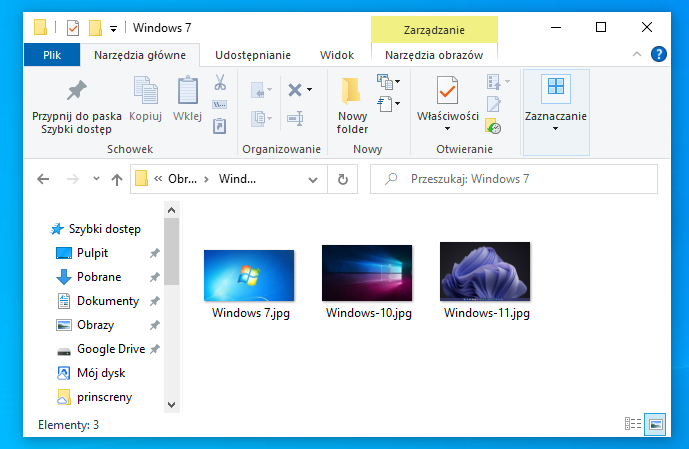
Task: Click the Edit icon in Otwieranie group
Action: pos(494,104)
